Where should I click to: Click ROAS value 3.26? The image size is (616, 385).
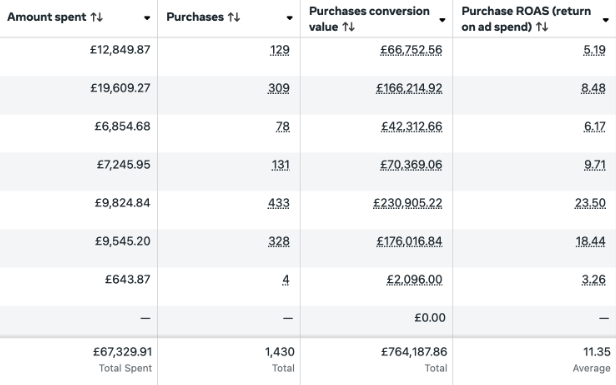593,280
